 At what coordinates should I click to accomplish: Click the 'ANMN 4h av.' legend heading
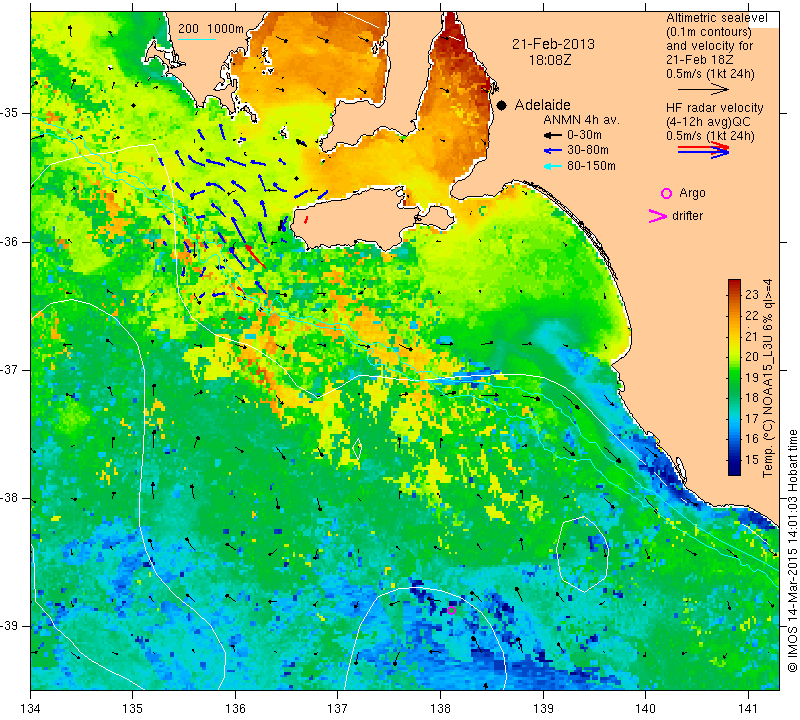[581, 120]
